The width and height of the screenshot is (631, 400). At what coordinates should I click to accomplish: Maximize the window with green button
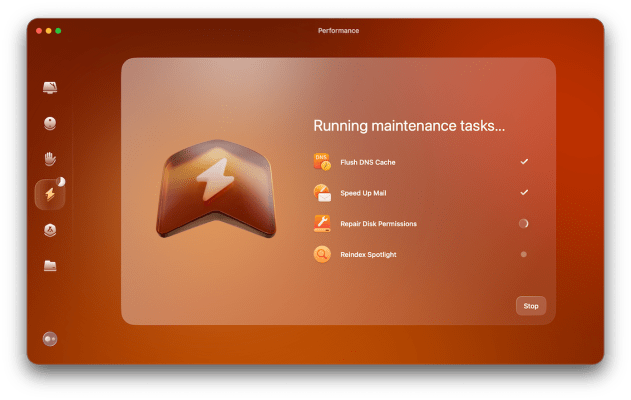[x=58, y=31]
